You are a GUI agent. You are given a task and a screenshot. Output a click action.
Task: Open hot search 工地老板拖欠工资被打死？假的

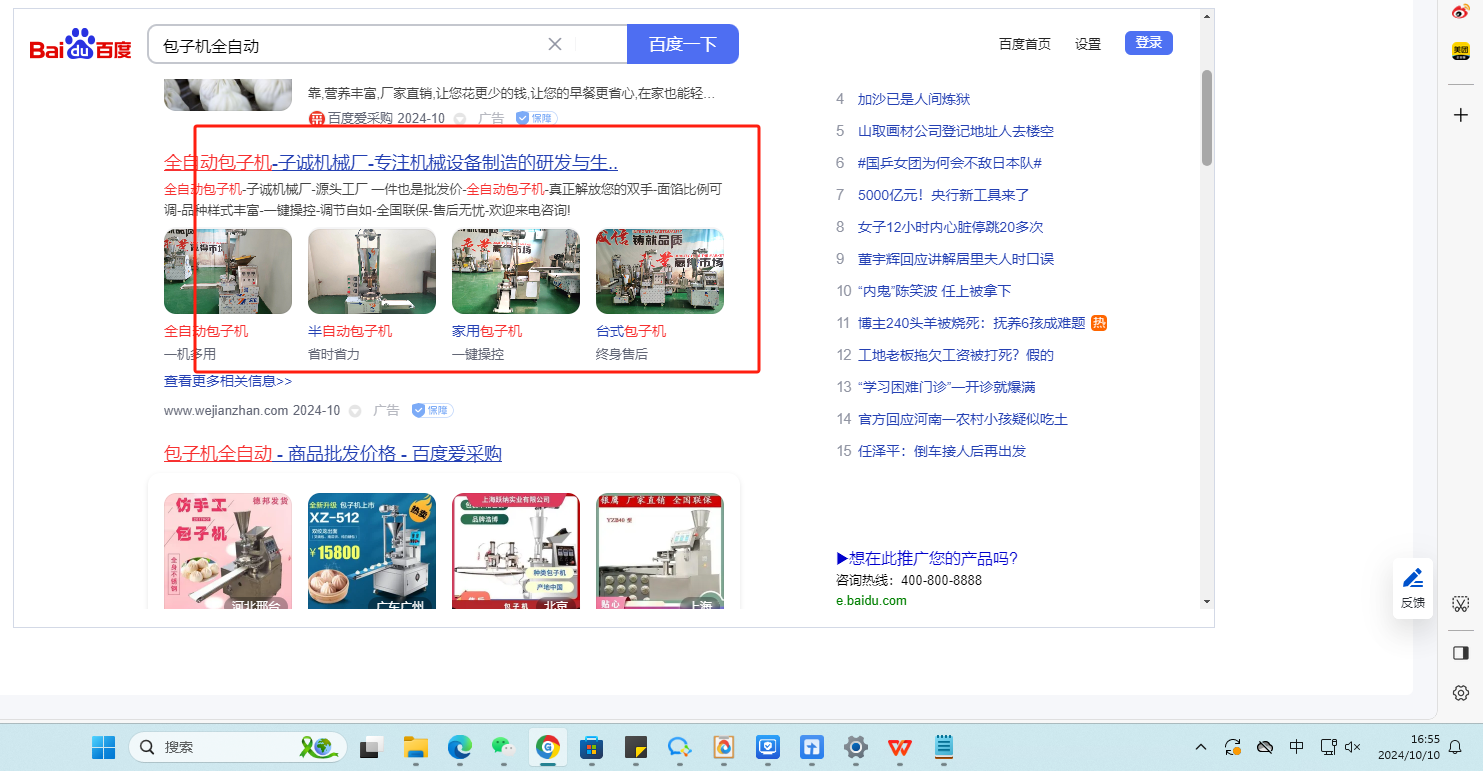pos(956,355)
